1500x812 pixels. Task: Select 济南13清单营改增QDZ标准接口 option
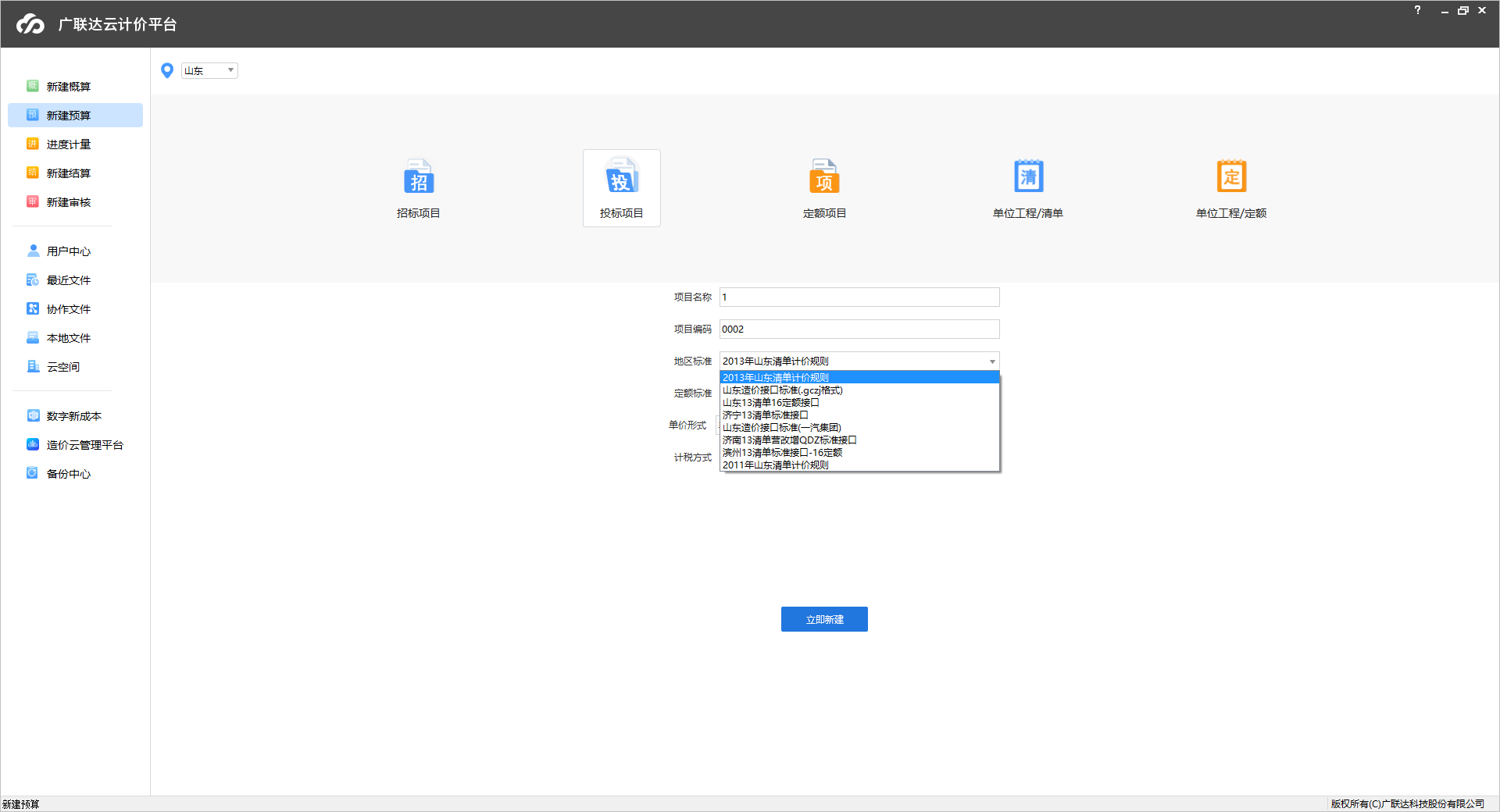click(859, 440)
